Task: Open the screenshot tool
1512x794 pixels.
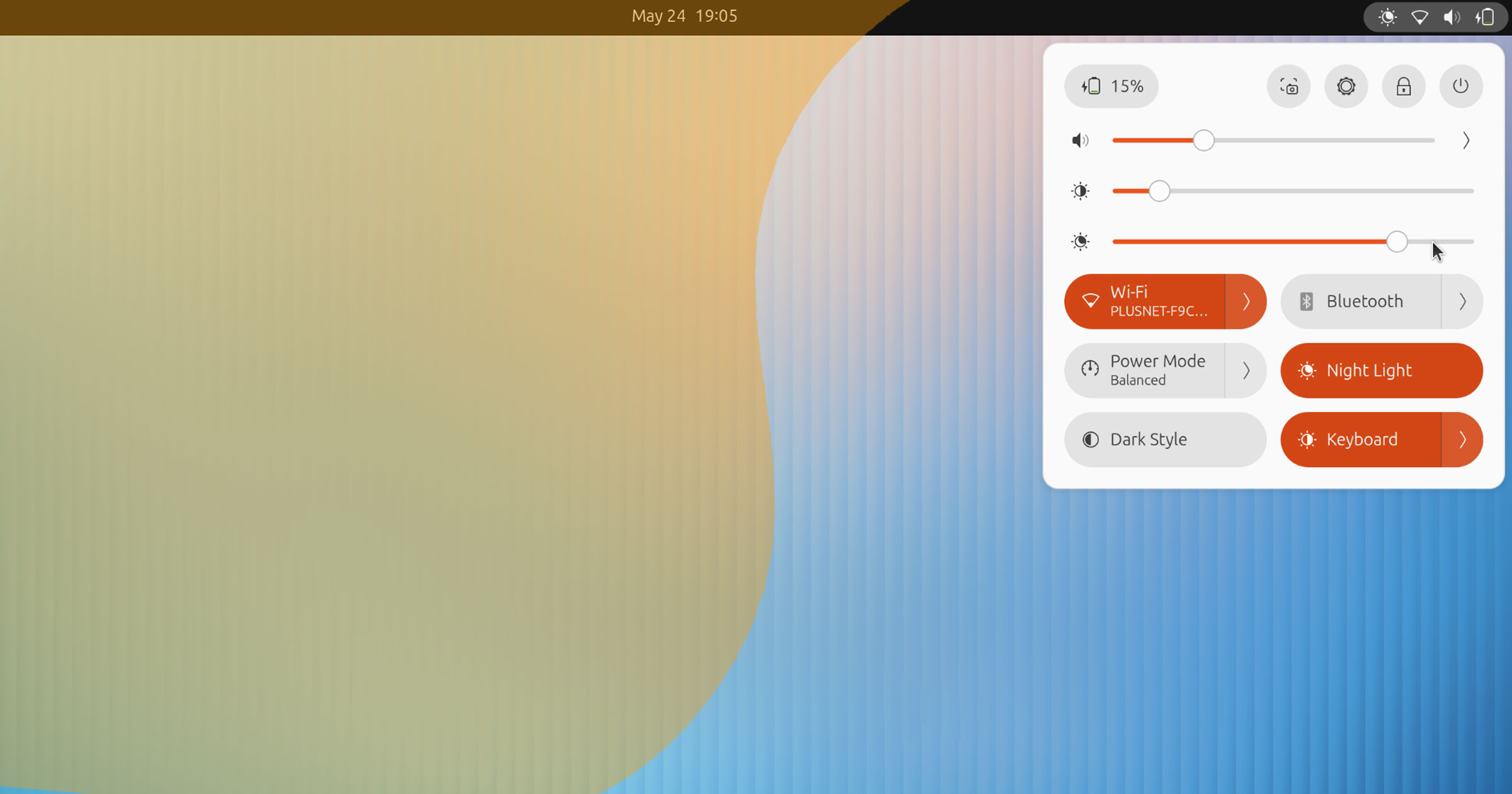Action: pyautogui.click(x=1289, y=86)
